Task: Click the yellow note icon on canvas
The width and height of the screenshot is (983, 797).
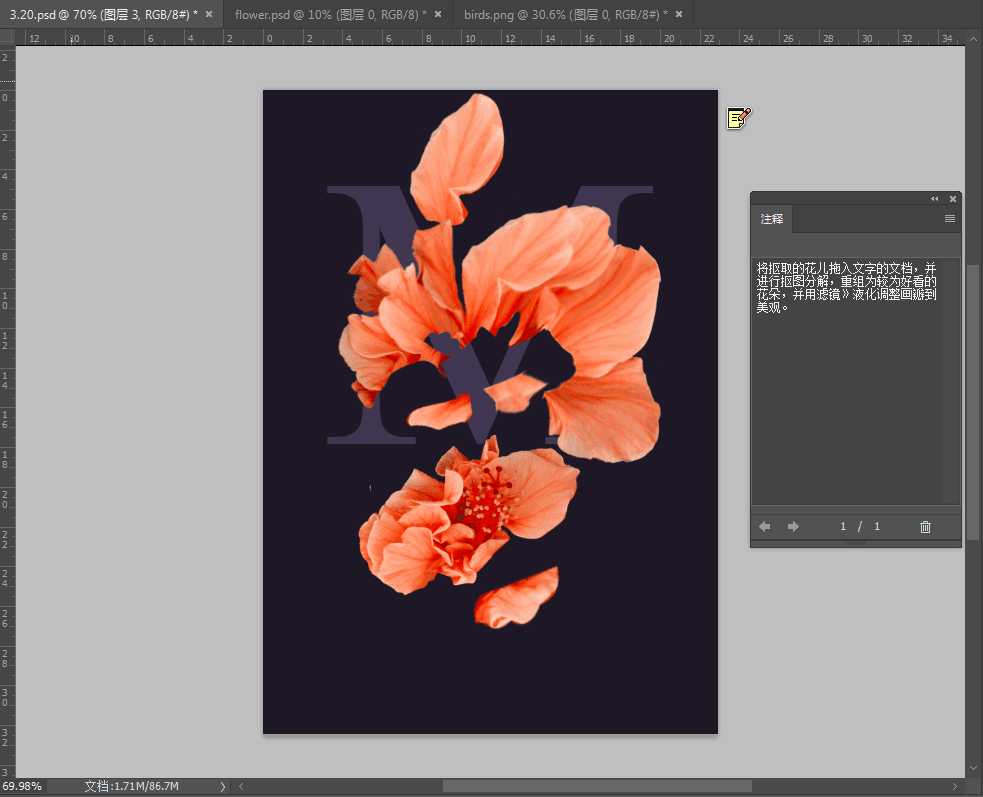Action: click(x=738, y=119)
